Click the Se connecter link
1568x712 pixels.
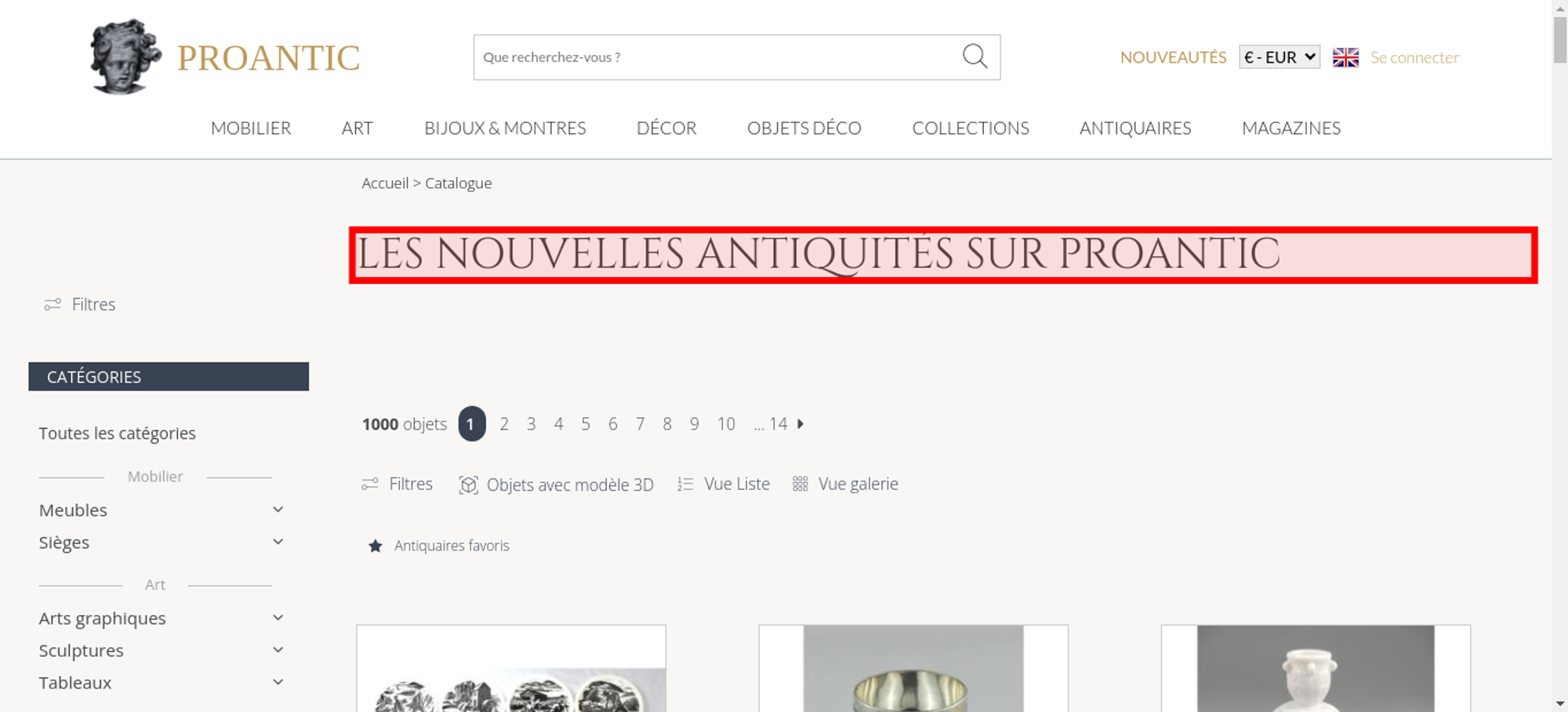pos(1414,57)
